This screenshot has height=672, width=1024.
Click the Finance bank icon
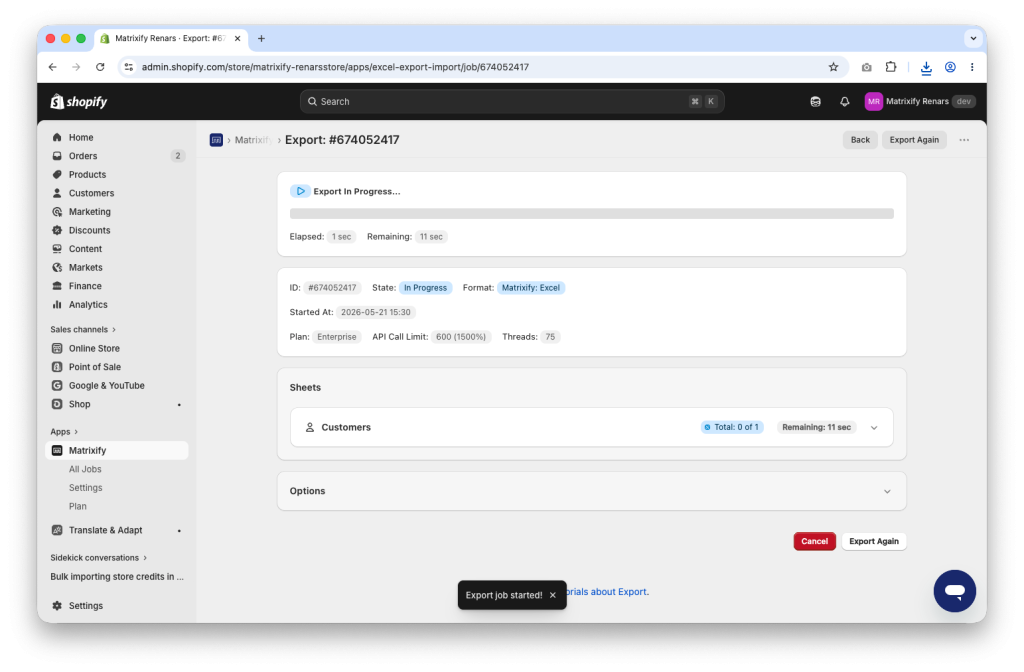[57, 286]
